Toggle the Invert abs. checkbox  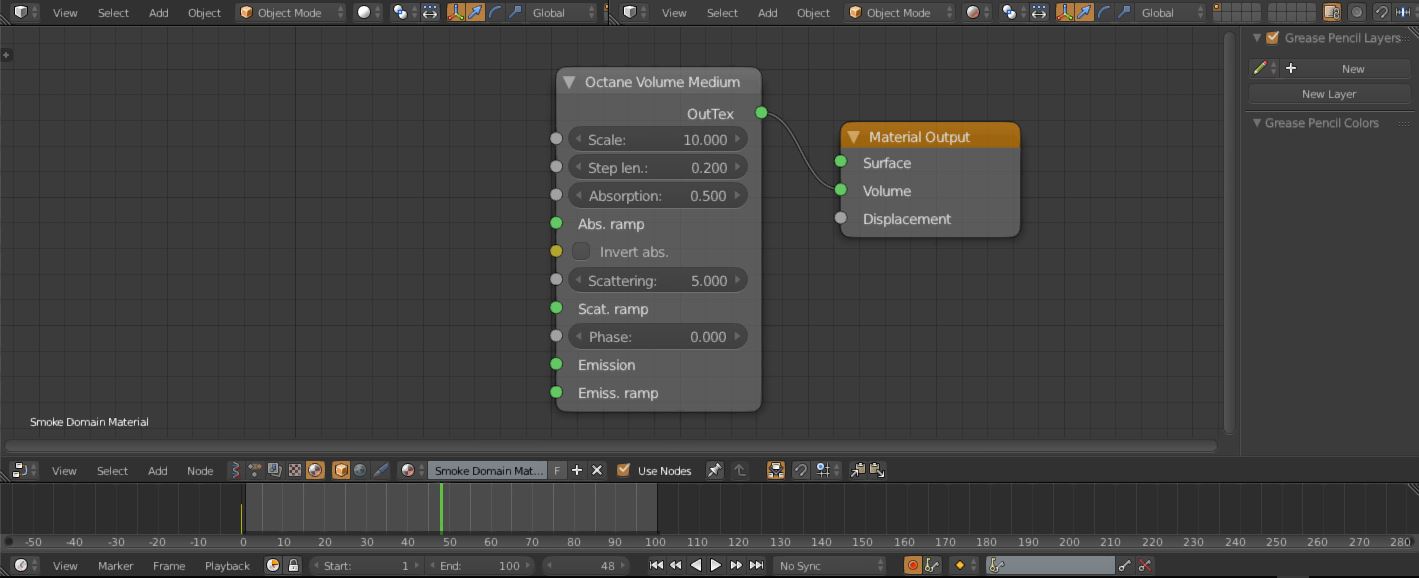click(581, 252)
